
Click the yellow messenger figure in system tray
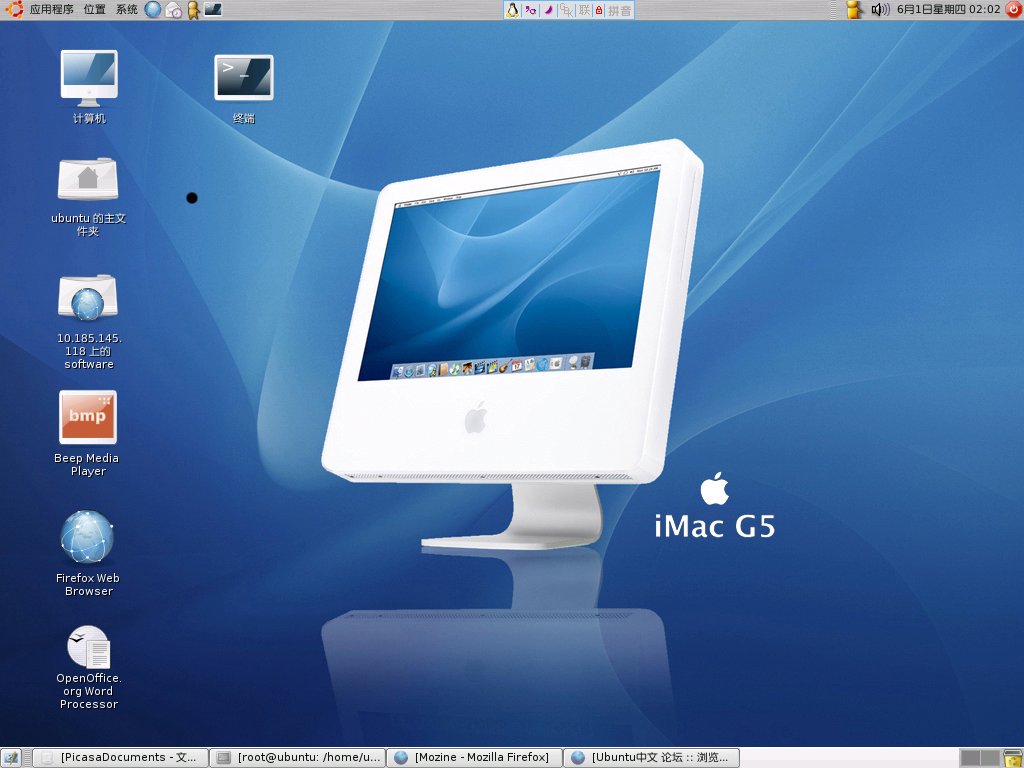[x=855, y=9]
